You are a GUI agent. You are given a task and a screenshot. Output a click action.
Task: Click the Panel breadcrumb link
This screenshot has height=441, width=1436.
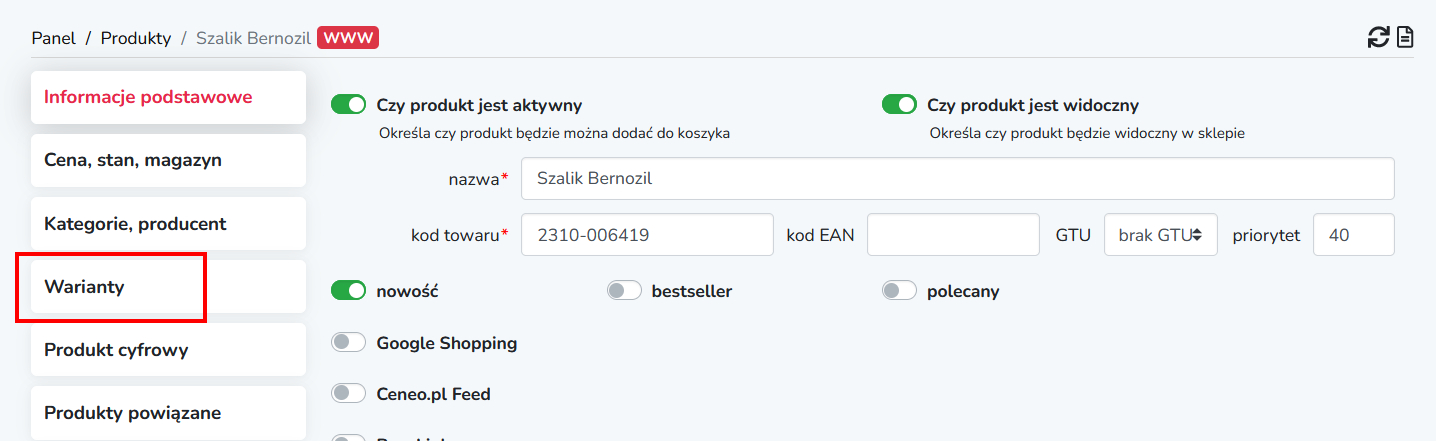(x=54, y=38)
